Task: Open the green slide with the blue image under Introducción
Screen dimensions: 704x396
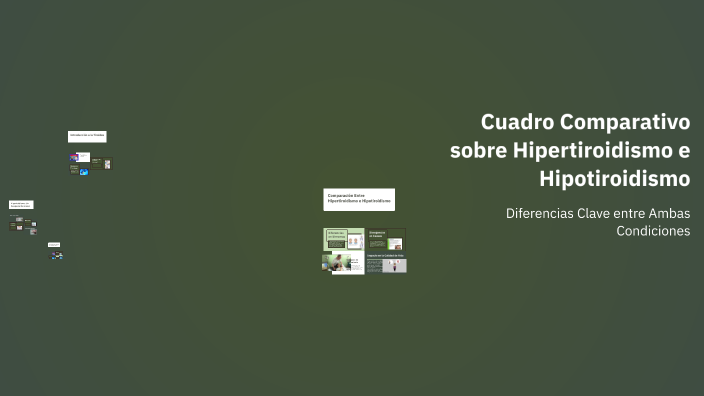Action: click(79, 170)
